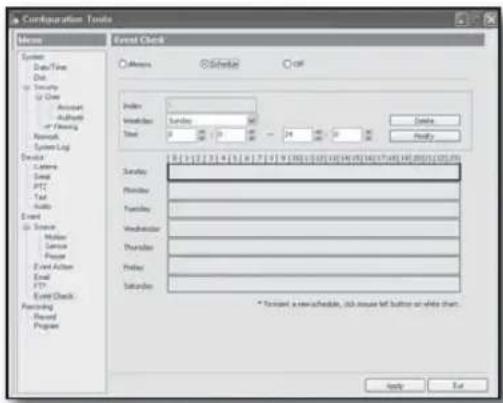Open FTP in the menu tree
This screenshot has width=503, height=403.
40,286
